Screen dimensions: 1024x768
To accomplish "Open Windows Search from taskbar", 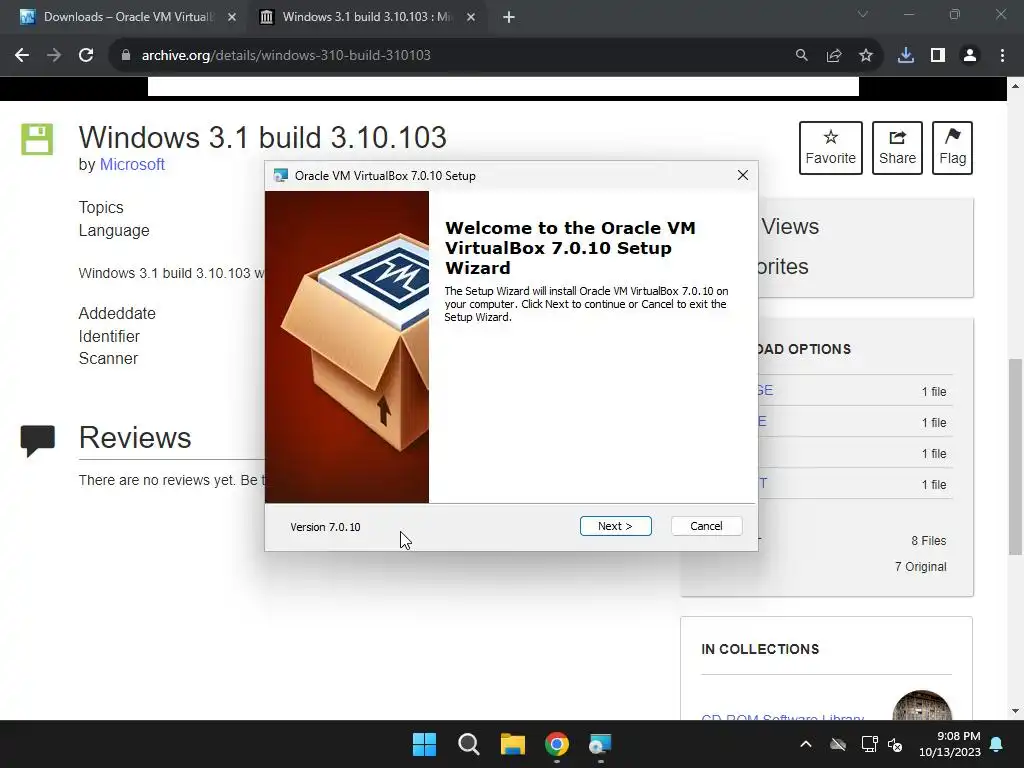I will tap(469, 744).
